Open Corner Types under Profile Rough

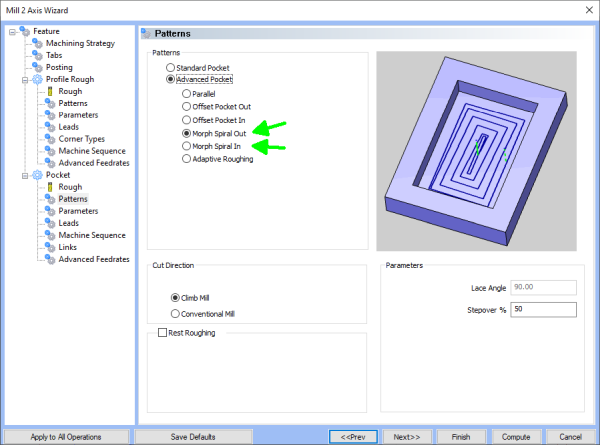[x=82, y=139]
